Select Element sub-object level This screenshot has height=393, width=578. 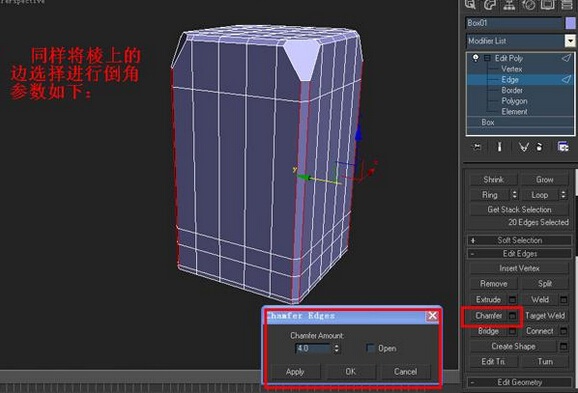tap(514, 111)
